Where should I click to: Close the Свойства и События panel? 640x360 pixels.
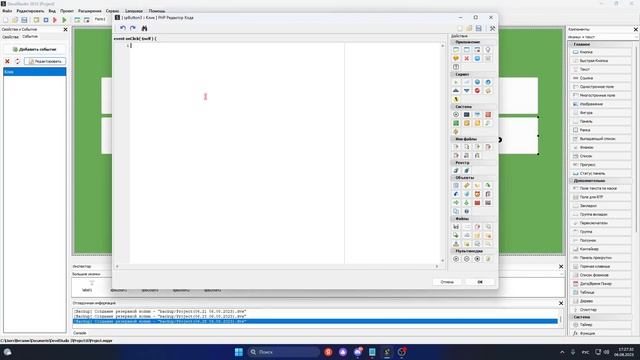click(x=65, y=30)
